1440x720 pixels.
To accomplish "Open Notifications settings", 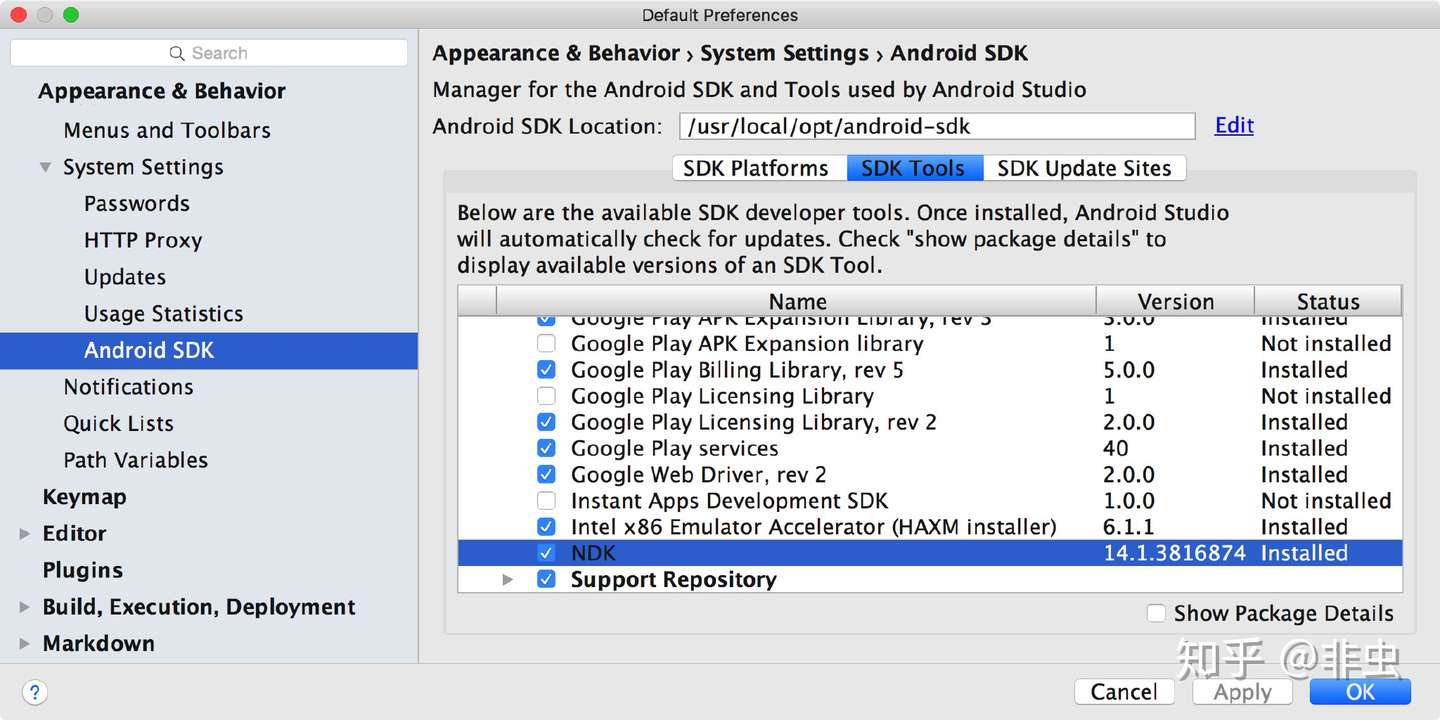I will tap(128, 387).
